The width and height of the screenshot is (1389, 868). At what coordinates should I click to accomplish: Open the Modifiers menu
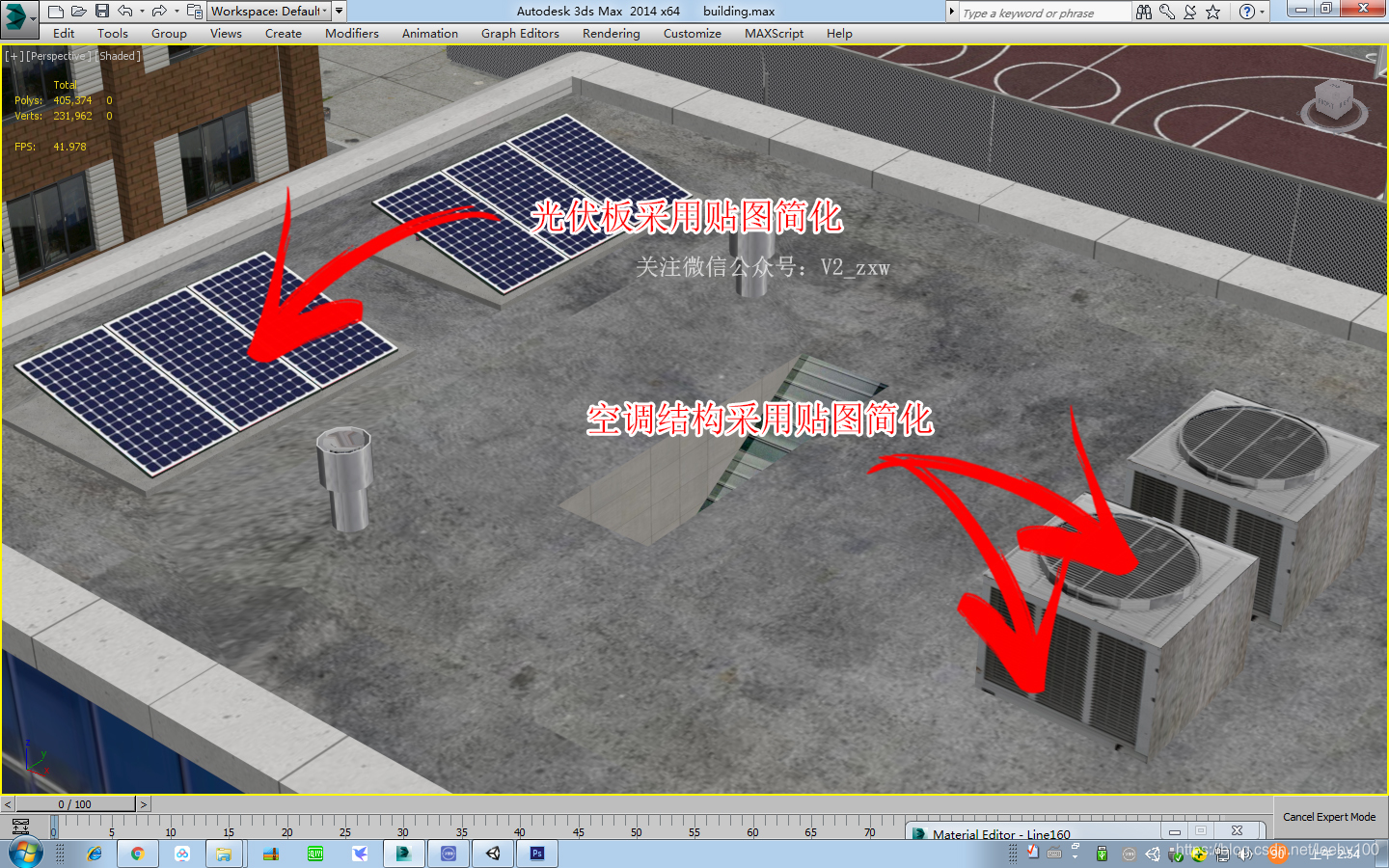click(x=351, y=33)
